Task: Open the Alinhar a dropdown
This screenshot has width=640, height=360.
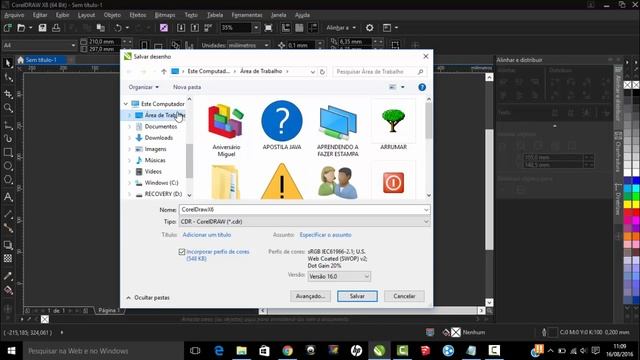Action: pyautogui.click(x=341, y=28)
